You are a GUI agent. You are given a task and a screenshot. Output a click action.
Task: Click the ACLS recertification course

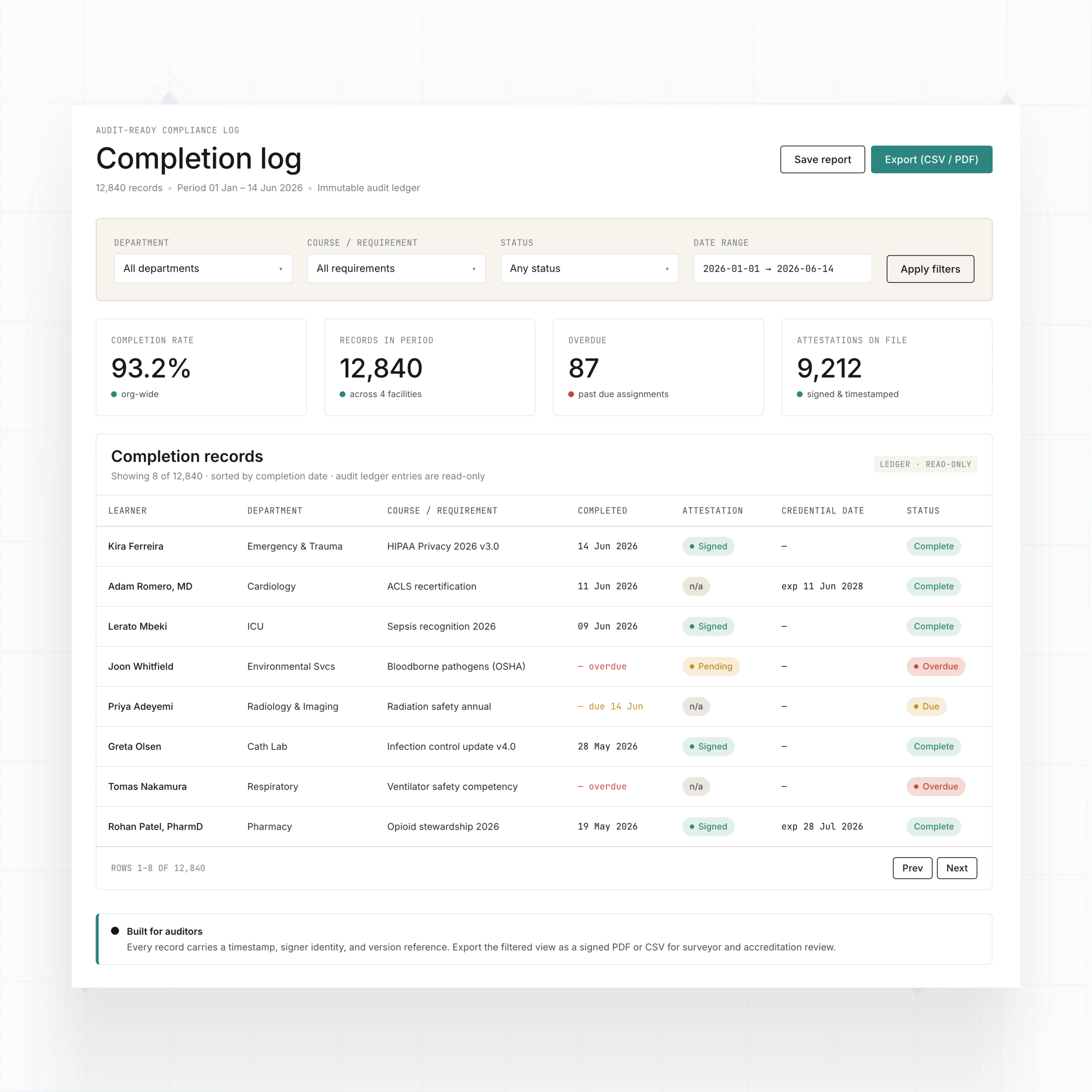pyautogui.click(x=432, y=587)
